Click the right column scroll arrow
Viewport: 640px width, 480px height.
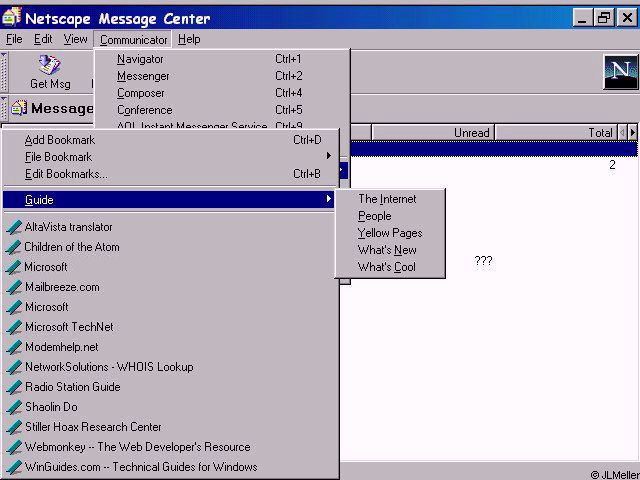click(x=633, y=133)
